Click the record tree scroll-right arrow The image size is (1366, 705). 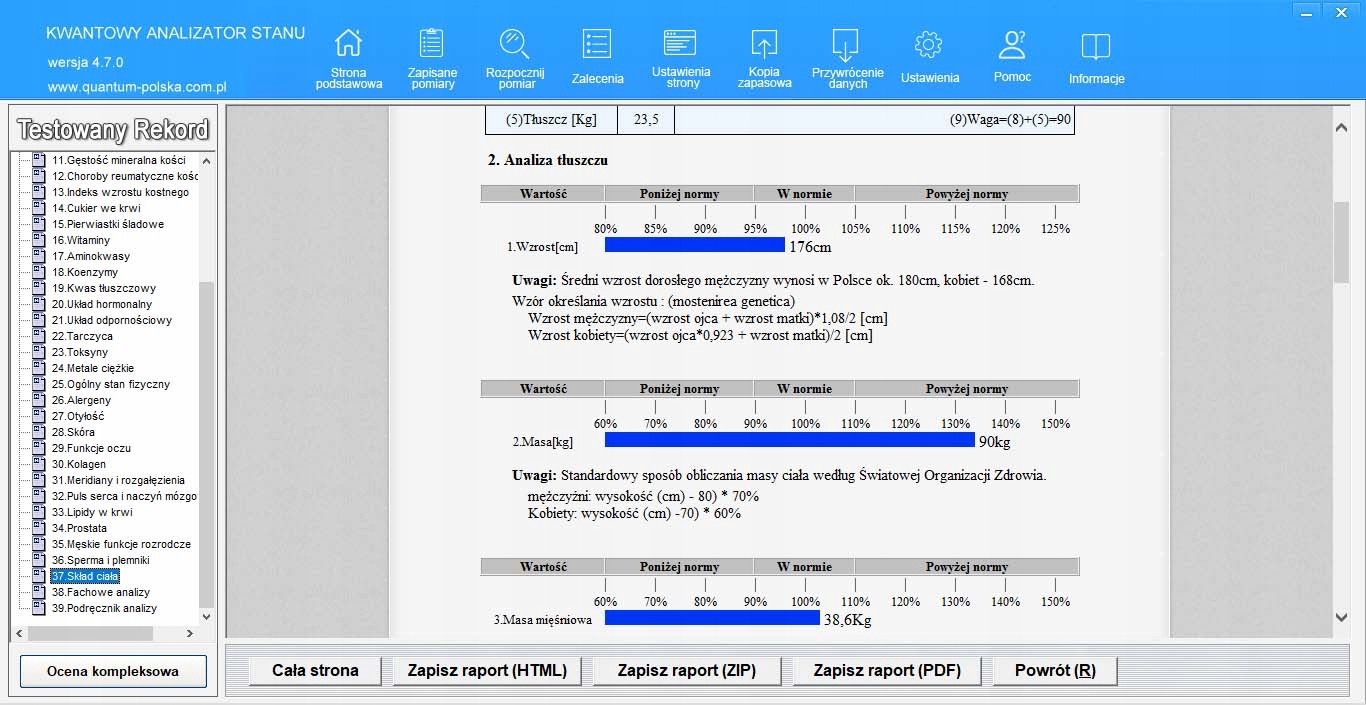click(x=190, y=633)
